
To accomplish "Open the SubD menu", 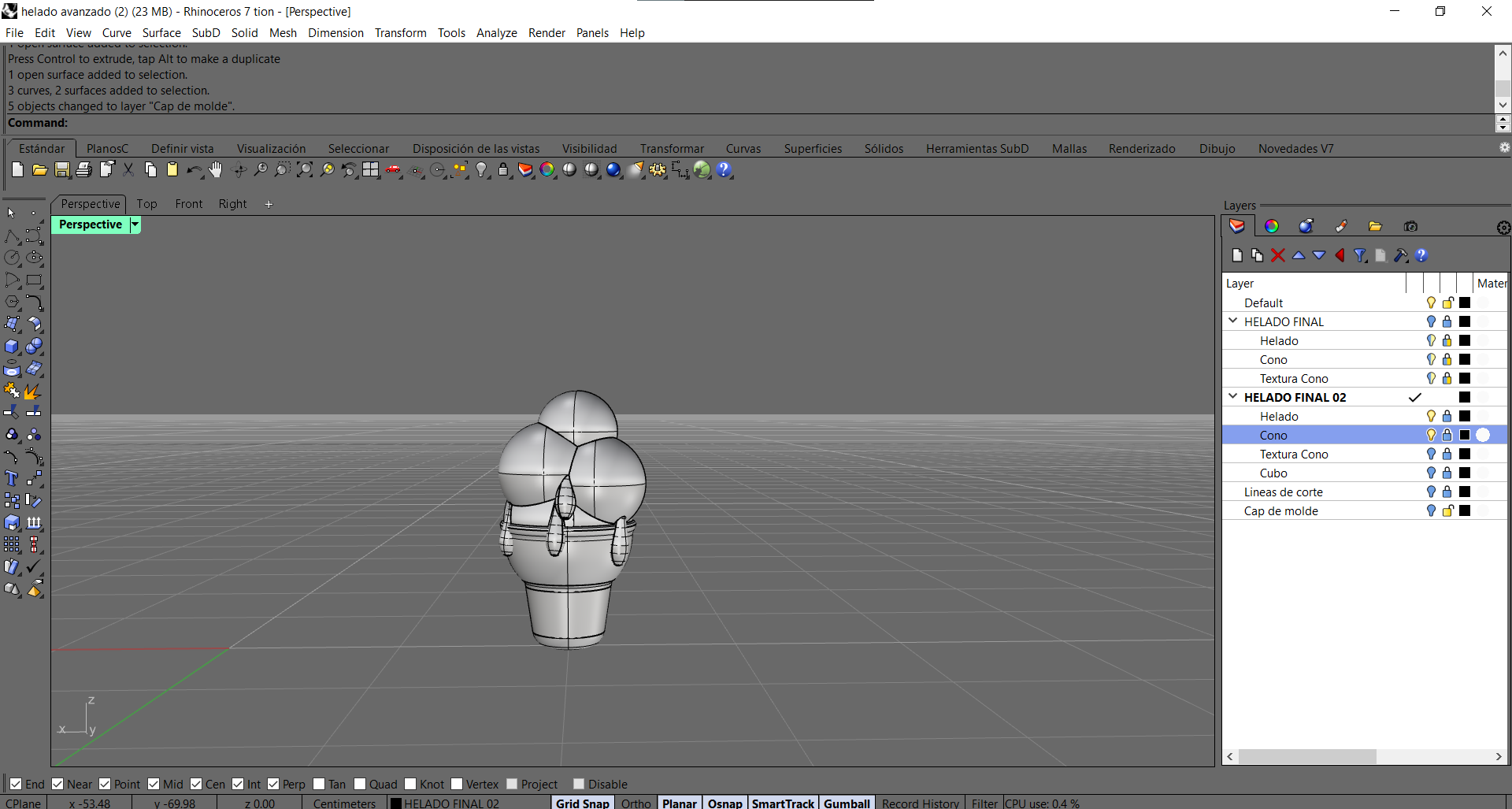I will 206,32.
